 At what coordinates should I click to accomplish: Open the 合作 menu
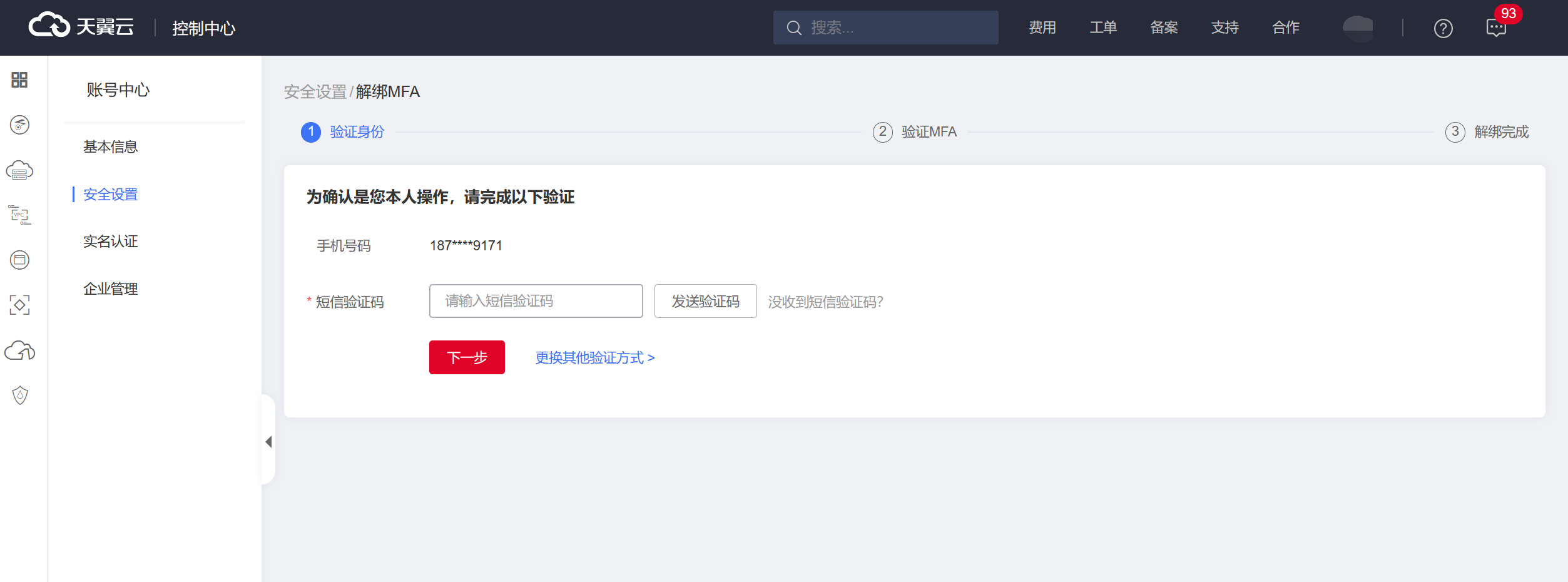(1286, 28)
